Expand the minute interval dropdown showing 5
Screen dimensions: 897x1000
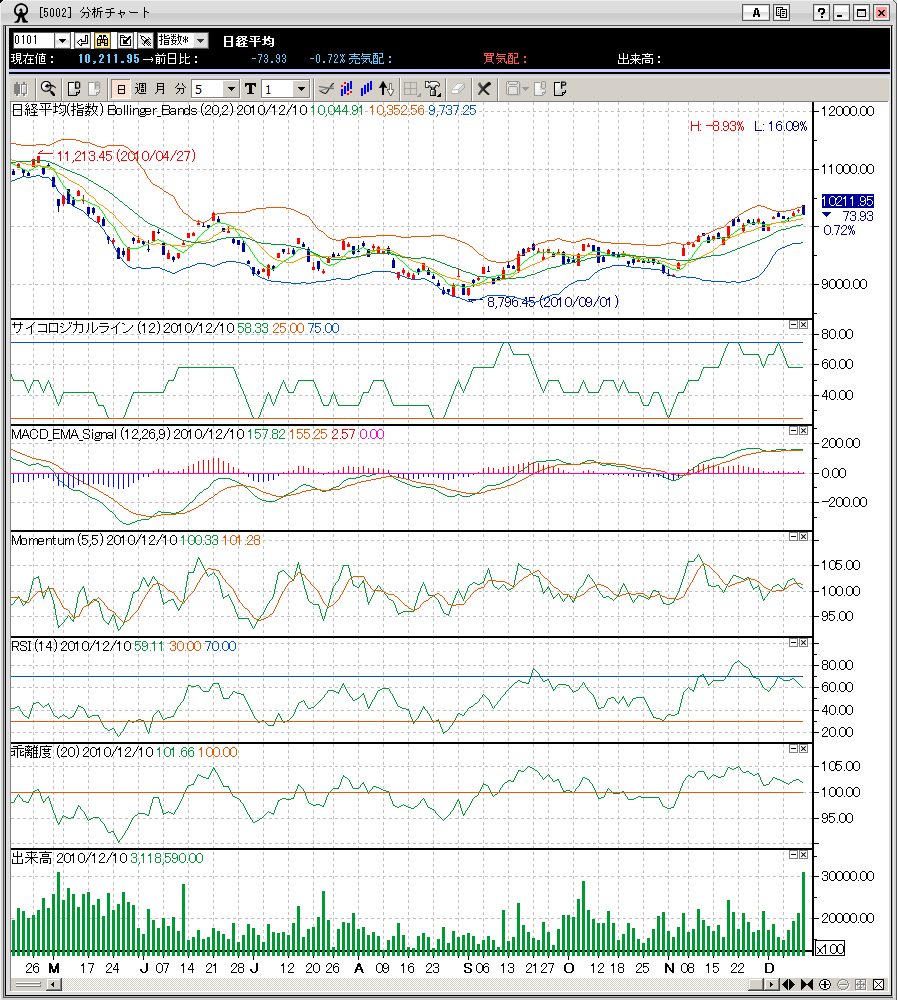coord(231,88)
